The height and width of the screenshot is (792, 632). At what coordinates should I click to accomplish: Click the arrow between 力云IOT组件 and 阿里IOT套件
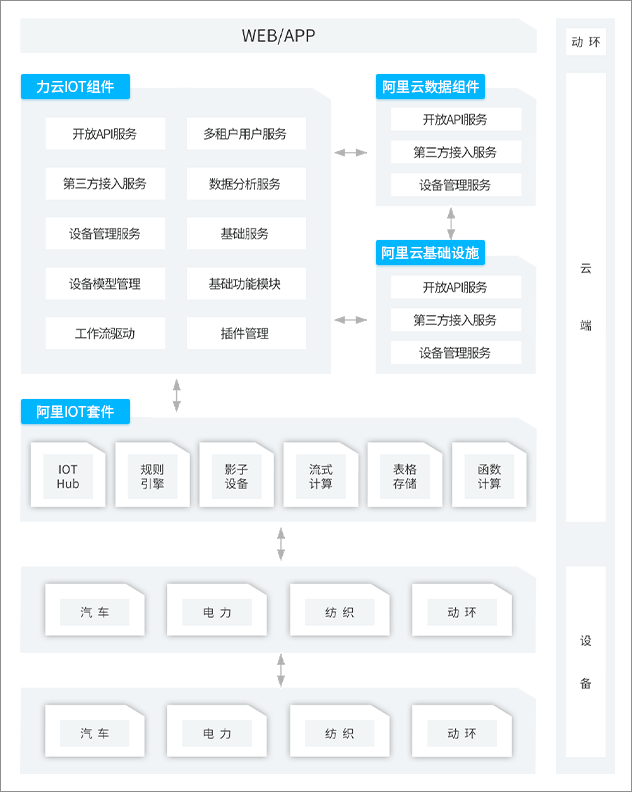click(x=177, y=394)
